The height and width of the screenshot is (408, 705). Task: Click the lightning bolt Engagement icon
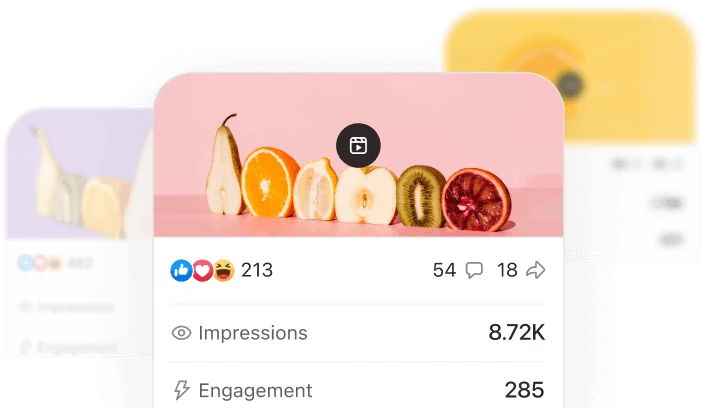(x=182, y=390)
